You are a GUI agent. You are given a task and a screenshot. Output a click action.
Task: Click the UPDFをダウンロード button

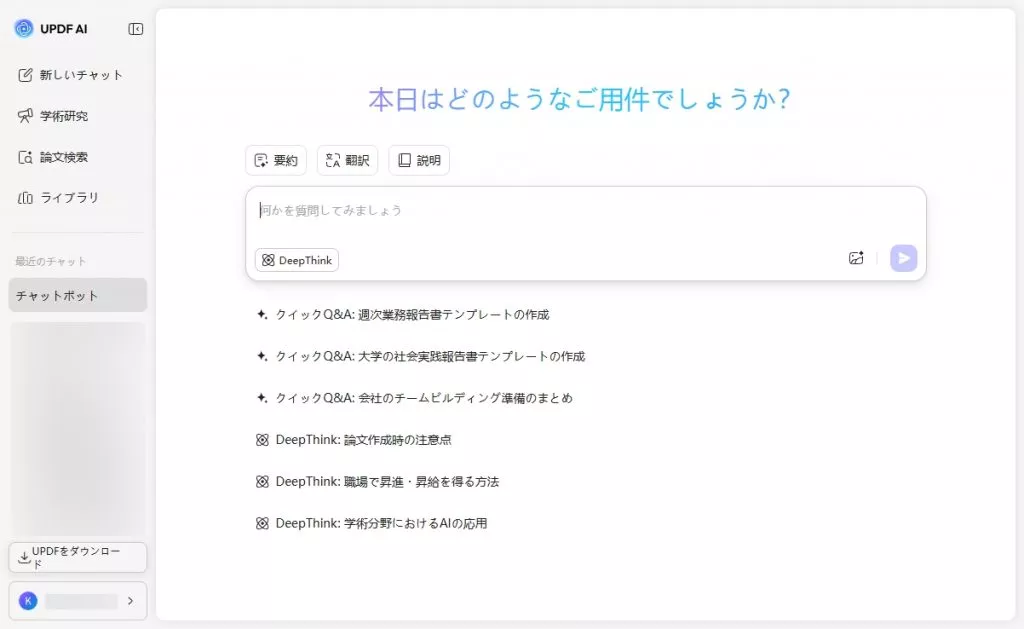[77, 557]
